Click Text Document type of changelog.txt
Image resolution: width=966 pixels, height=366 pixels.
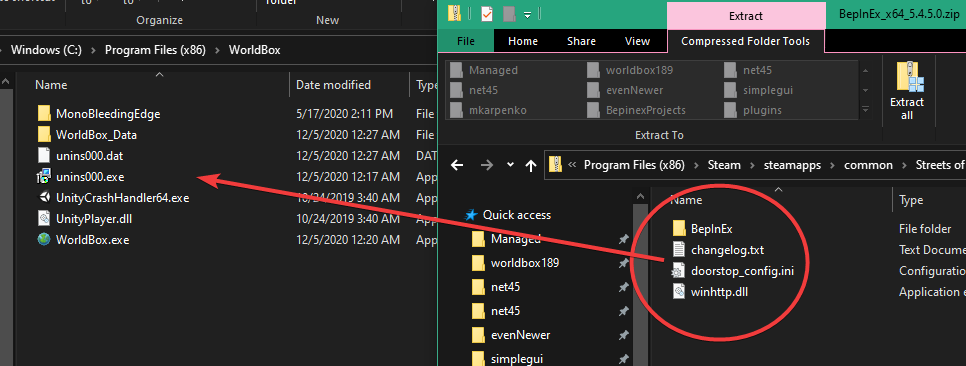tap(932, 250)
